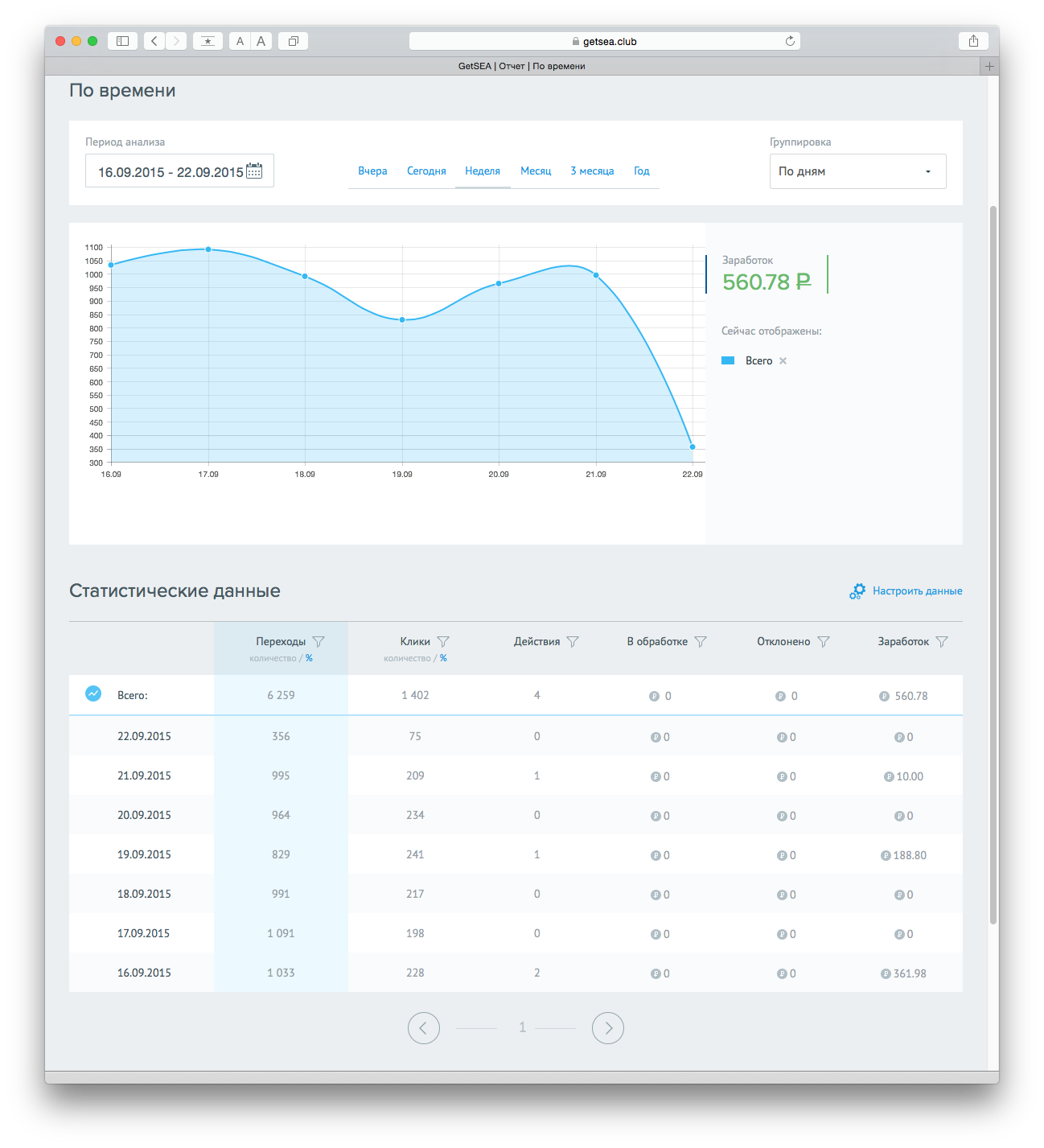Click the 188.80 earnings value
This screenshot has height=1148, width=1044.
910,855
